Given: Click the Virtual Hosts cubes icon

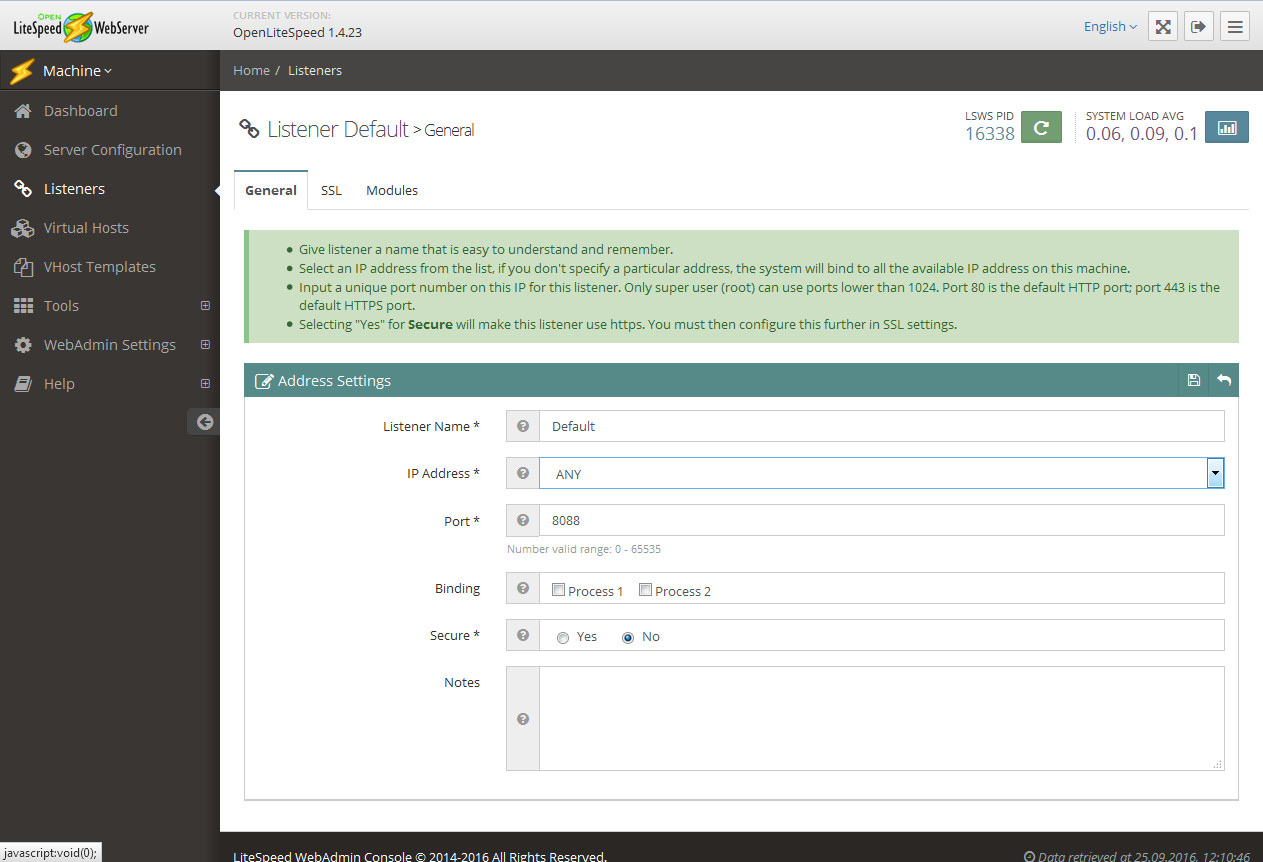Looking at the screenshot, I should click(x=23, y=228).
